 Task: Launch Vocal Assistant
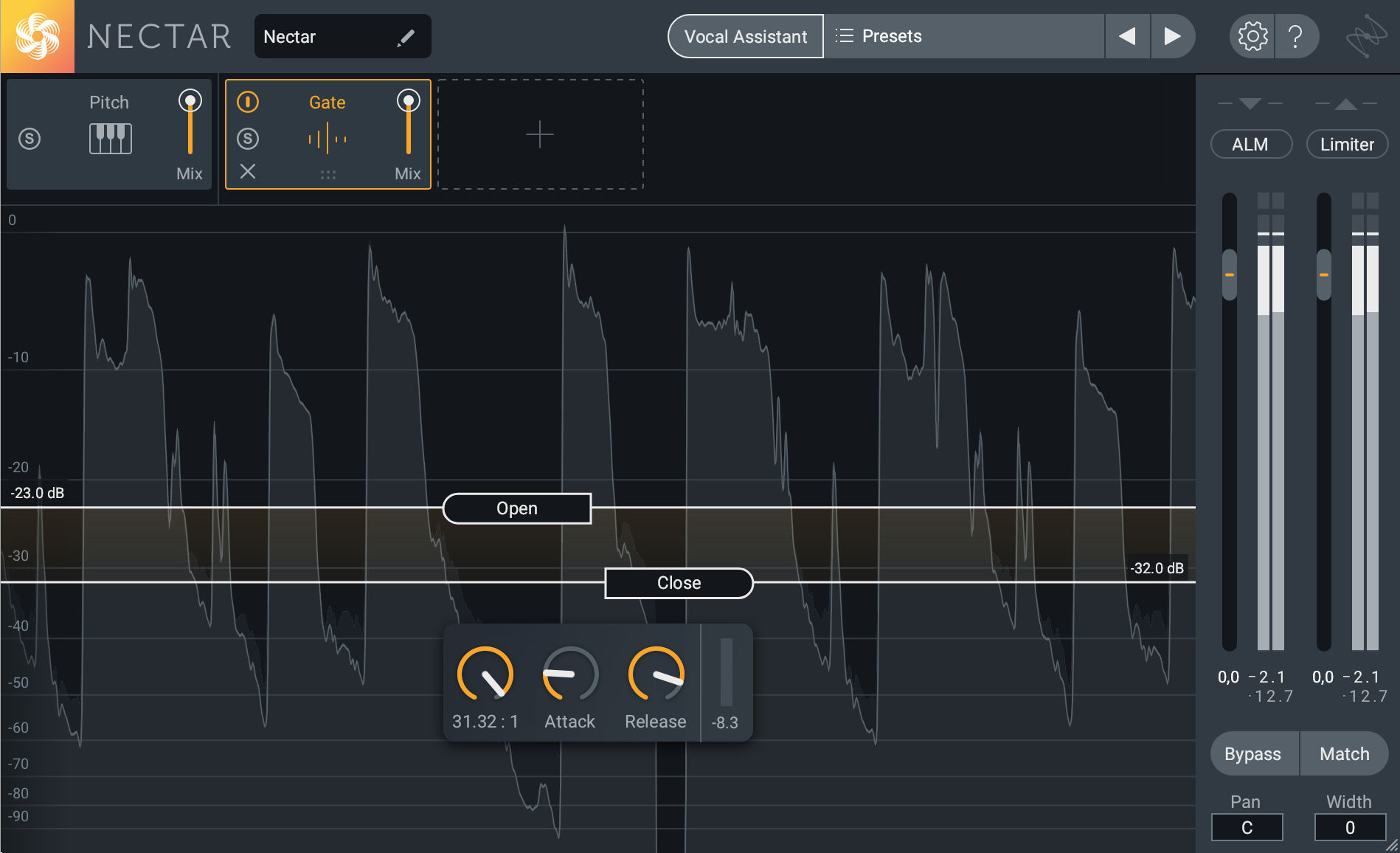[745, 35]
